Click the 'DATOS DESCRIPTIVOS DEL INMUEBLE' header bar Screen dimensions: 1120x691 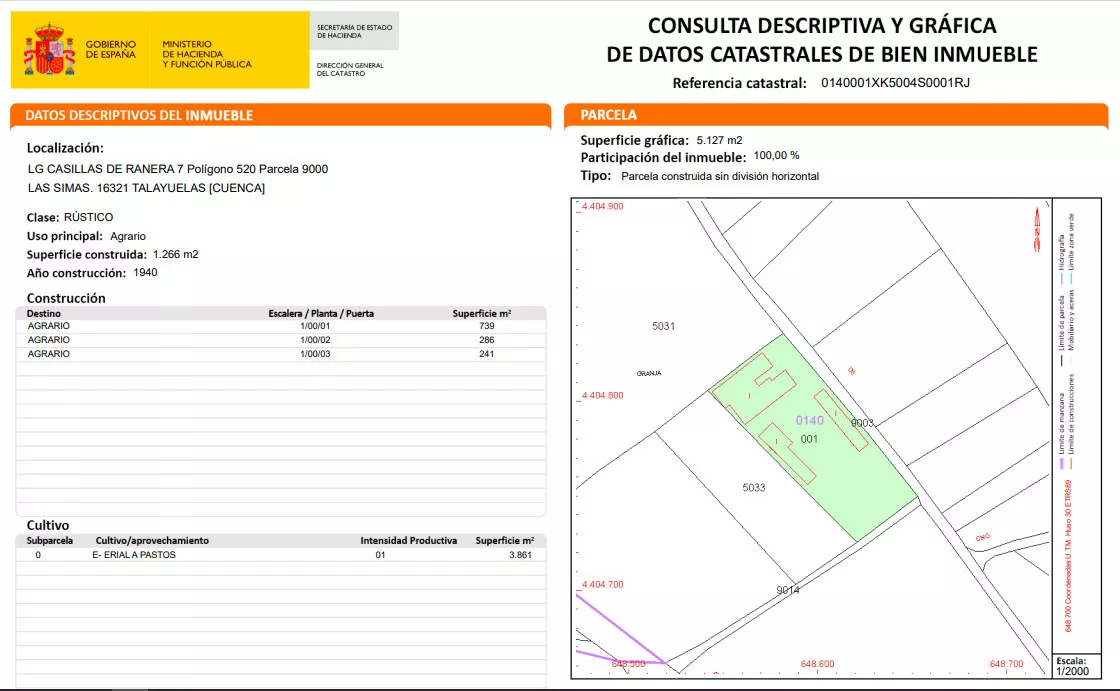[x=281, y=115]
